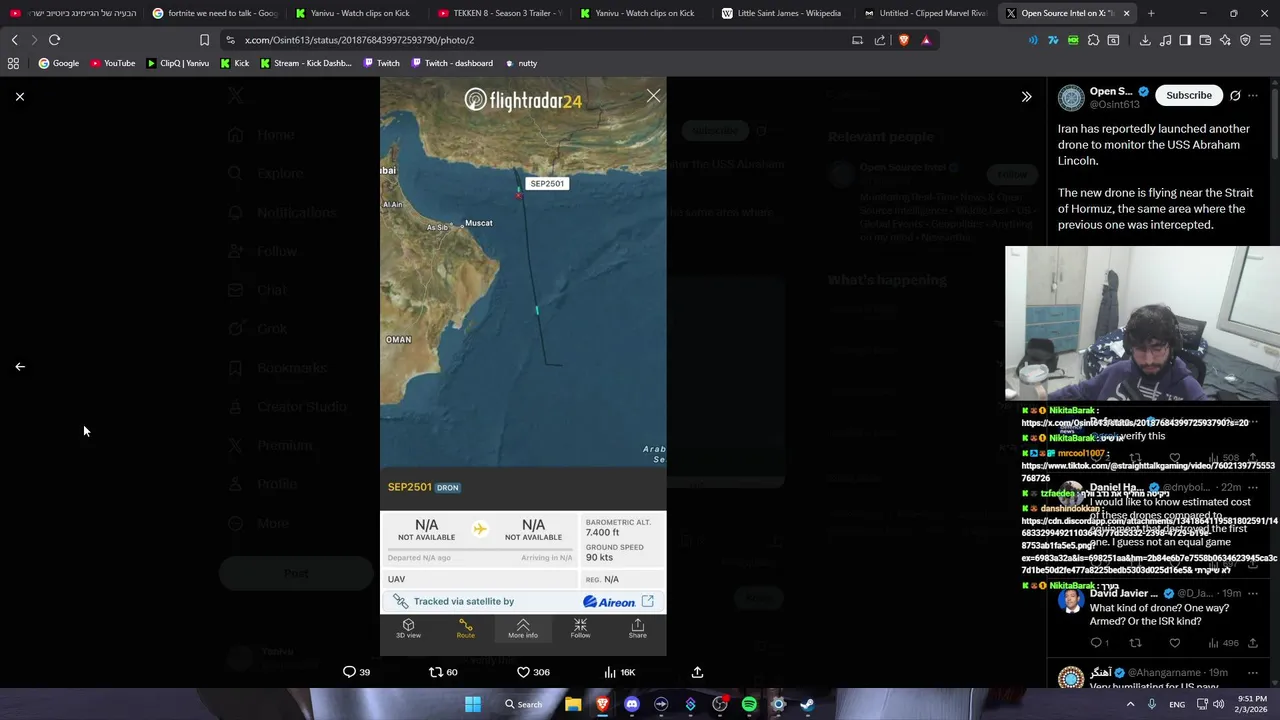Image resolution: width=1280 pixels, height=720 pixels.
Task: Open Discord from the taskbar
Action: coord(631,704)
